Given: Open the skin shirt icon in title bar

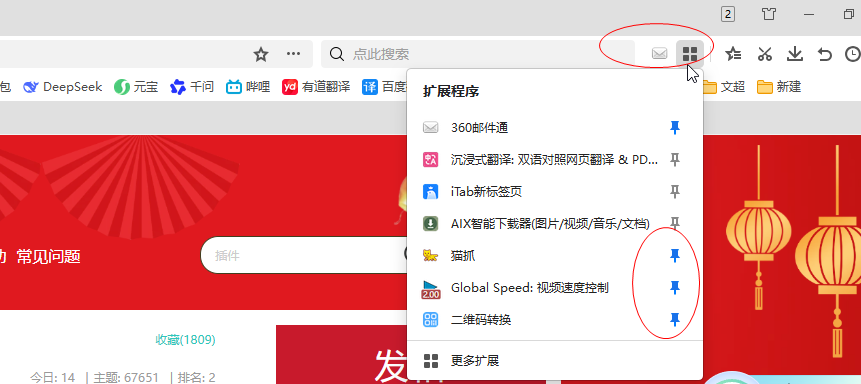Looking at the screenshot, I should pyautogui.click(x=769, y=14).
